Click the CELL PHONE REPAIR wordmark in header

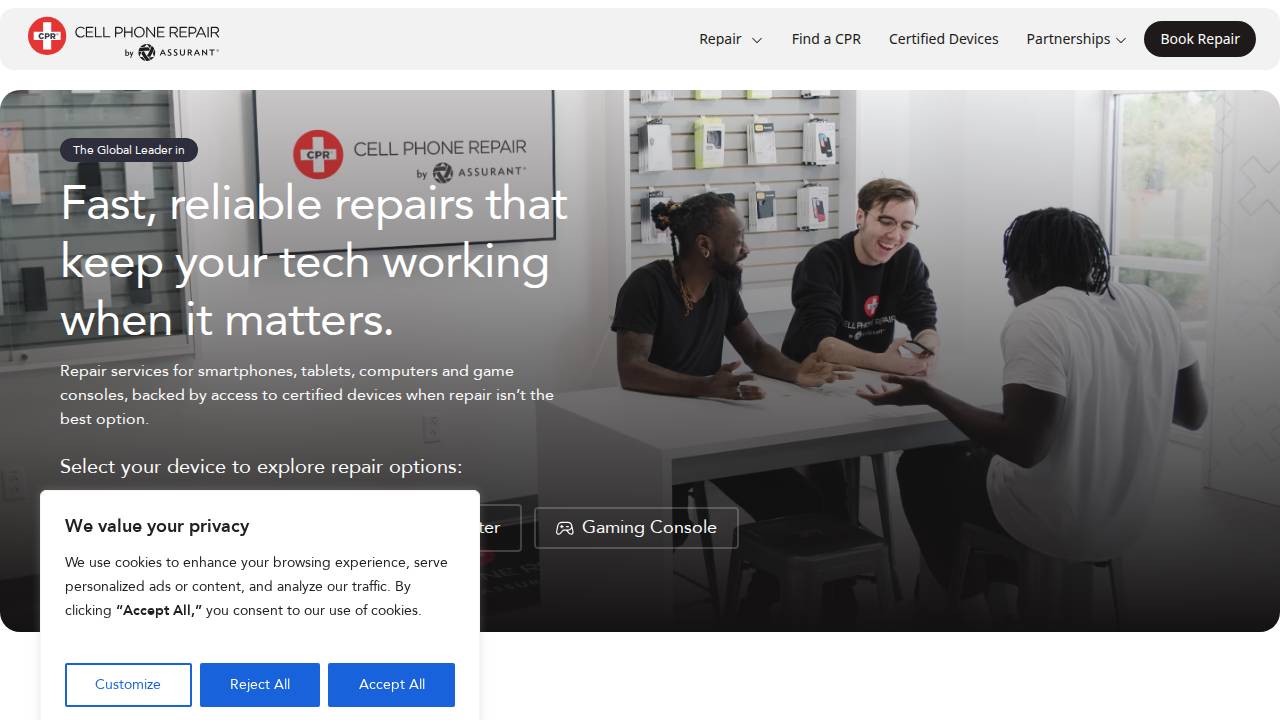coord(147,32)
